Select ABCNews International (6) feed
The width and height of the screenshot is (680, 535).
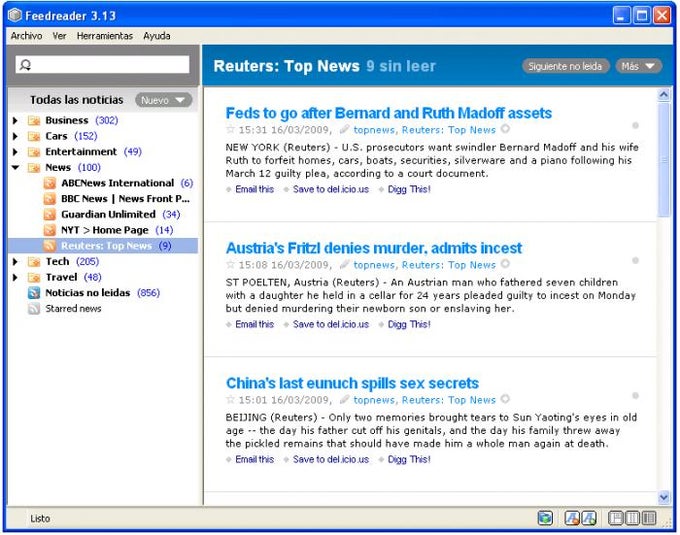point(103,183)
